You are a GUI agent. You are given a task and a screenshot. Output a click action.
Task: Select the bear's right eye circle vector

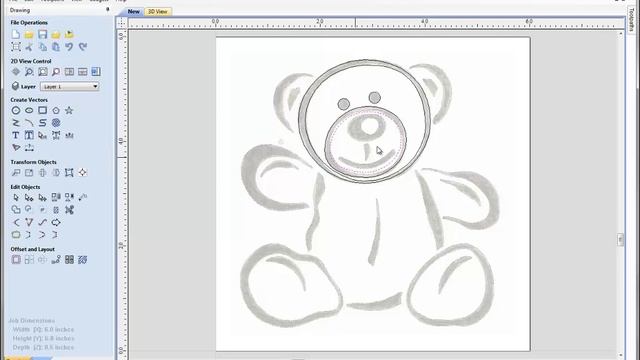tap(374, 98)
